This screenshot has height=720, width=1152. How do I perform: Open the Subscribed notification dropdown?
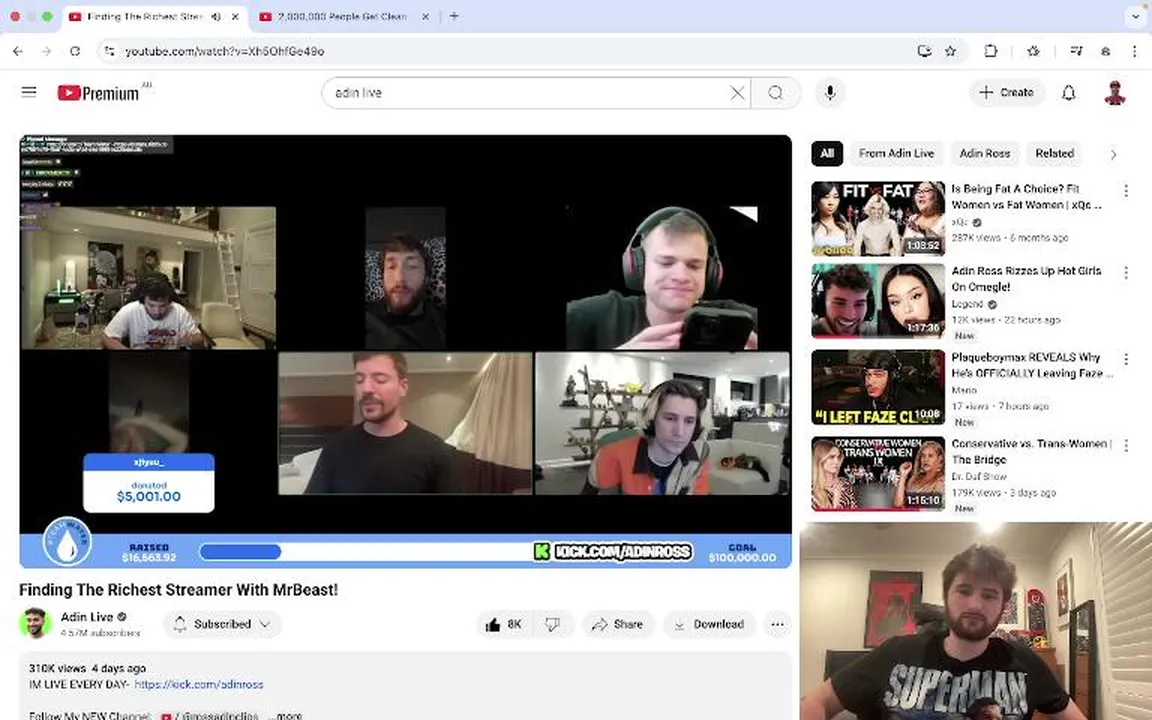[x=222, y=624]
